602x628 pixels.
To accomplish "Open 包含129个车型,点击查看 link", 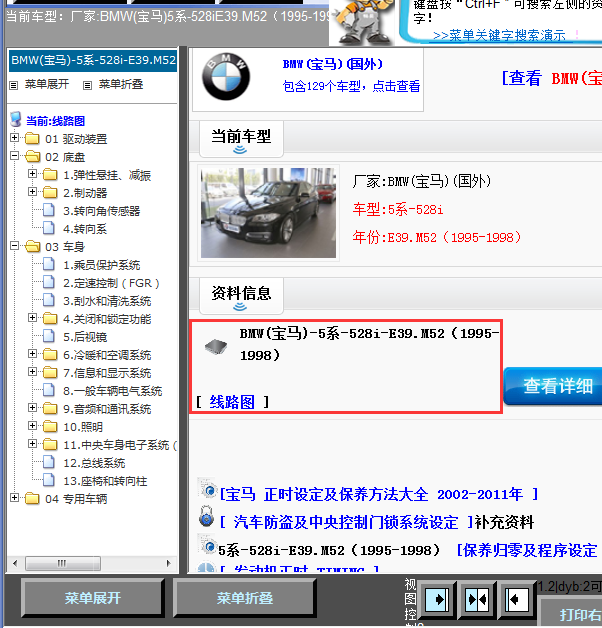I will 351,86.
